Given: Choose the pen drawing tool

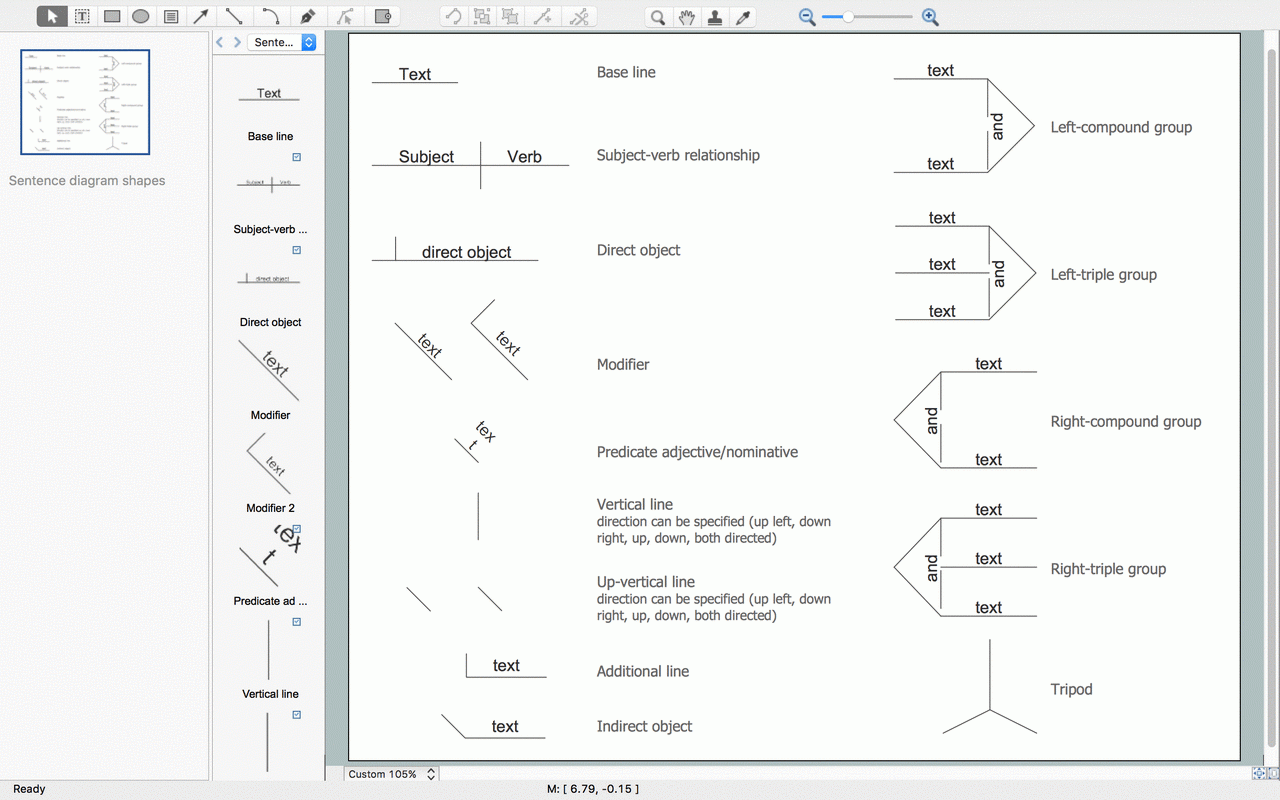Looking at the screenshot, I should [x=307, y=16].
